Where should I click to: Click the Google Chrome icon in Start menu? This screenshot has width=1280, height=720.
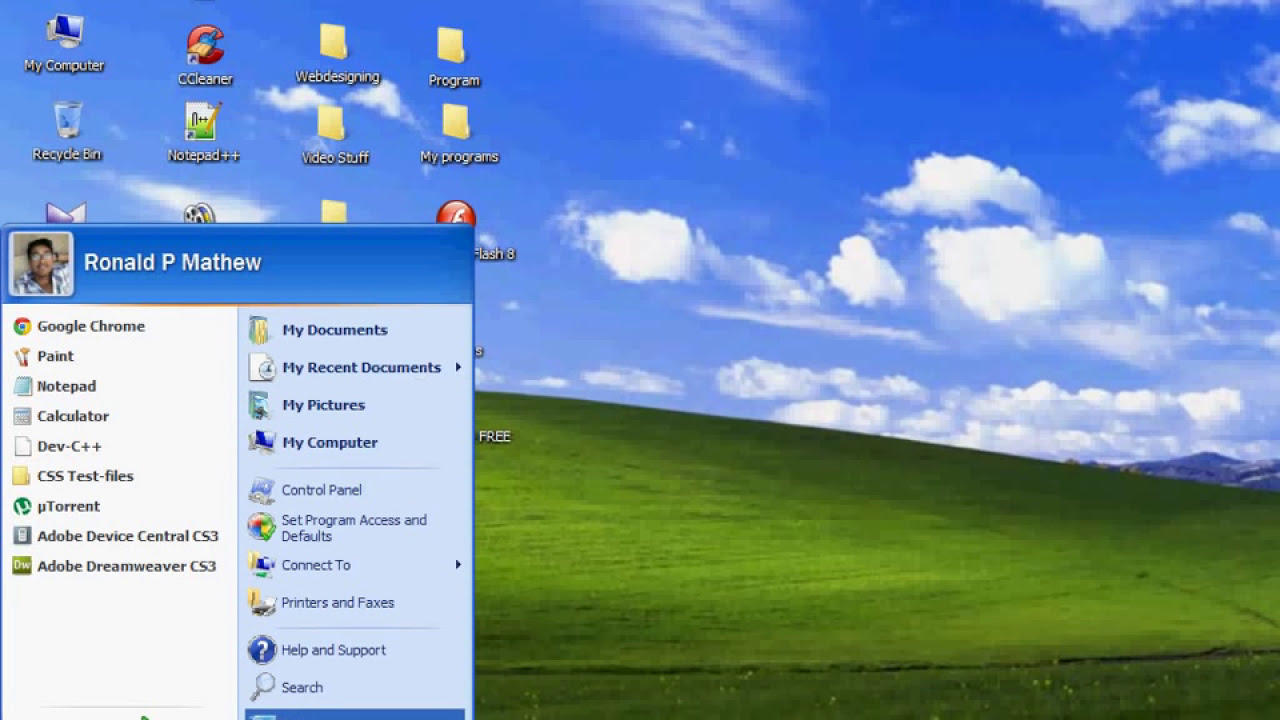point(22,326)
